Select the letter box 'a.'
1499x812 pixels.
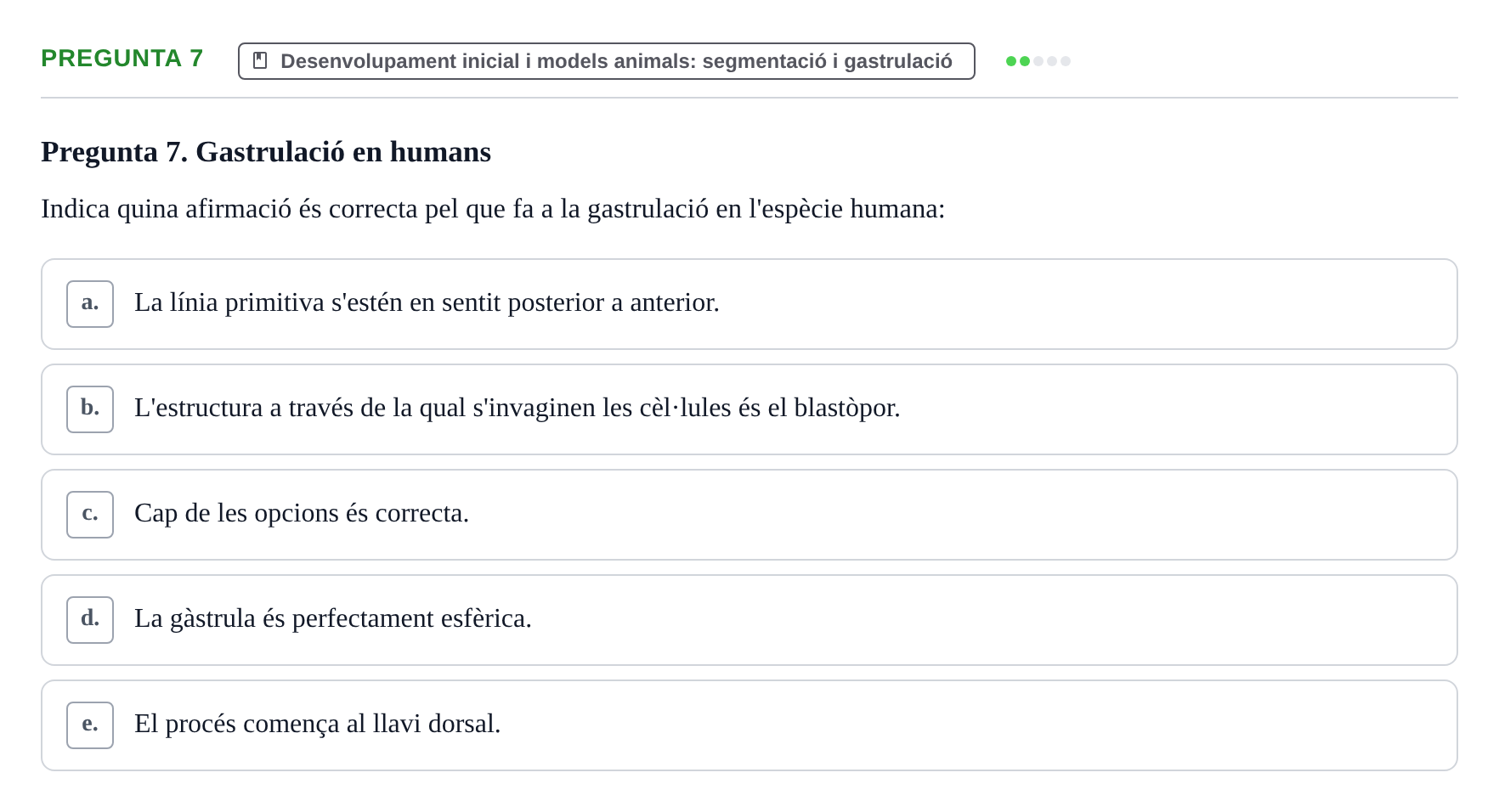90,304
